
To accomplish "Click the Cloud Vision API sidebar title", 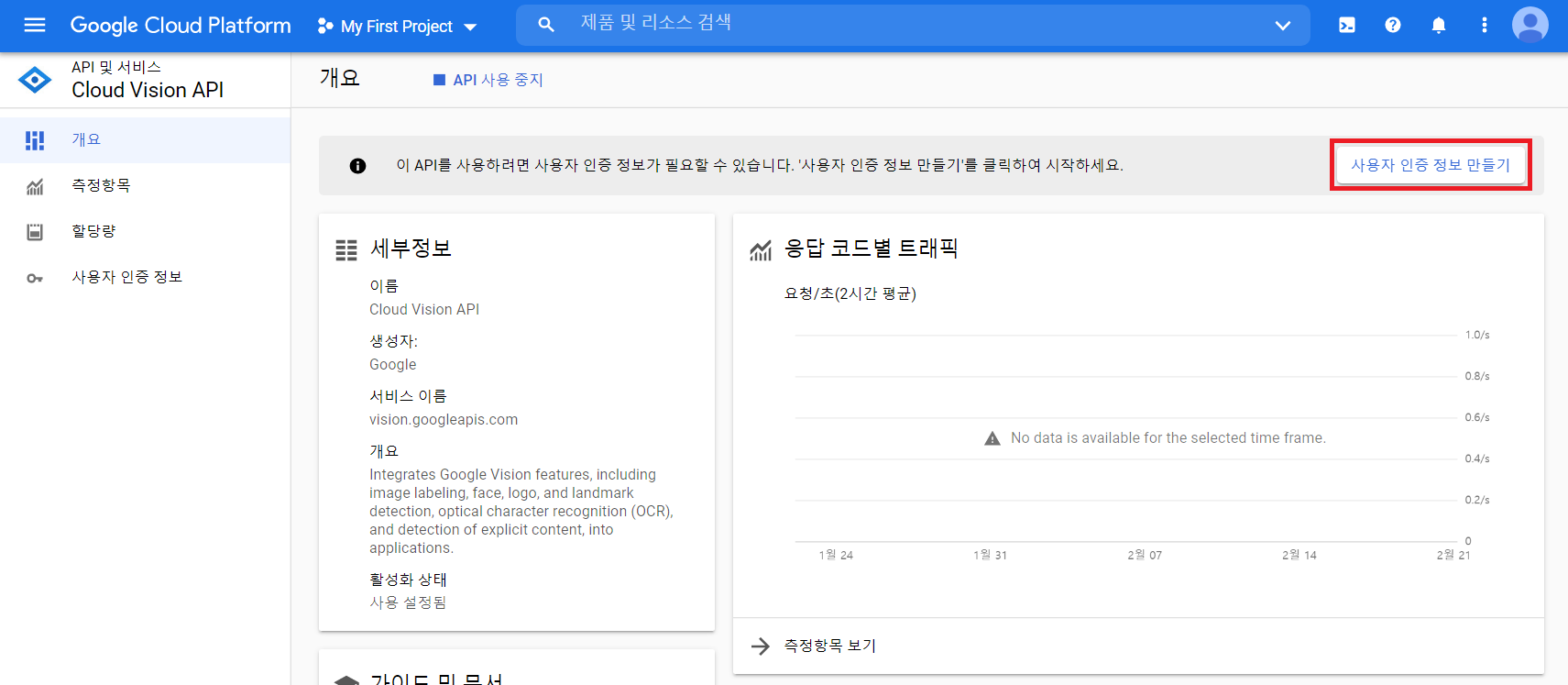I will click(148, 90).
